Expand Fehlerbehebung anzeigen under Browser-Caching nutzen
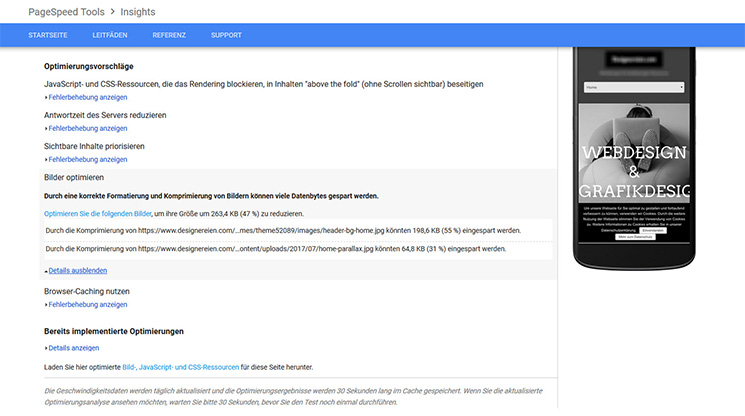This screenshot has height=416, width=745. [x=87, y=304]
